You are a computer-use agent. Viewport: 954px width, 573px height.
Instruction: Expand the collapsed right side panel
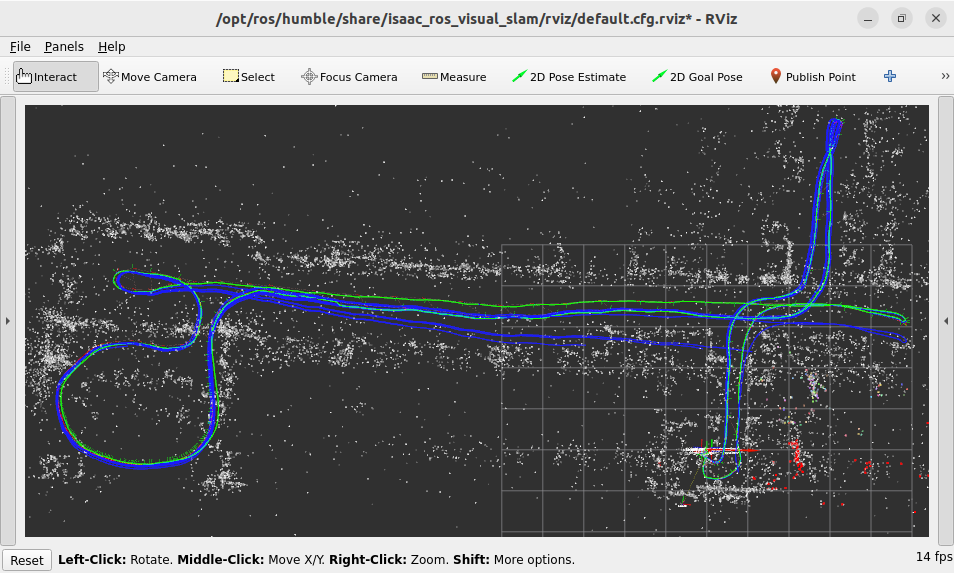(x=946, y=321)
